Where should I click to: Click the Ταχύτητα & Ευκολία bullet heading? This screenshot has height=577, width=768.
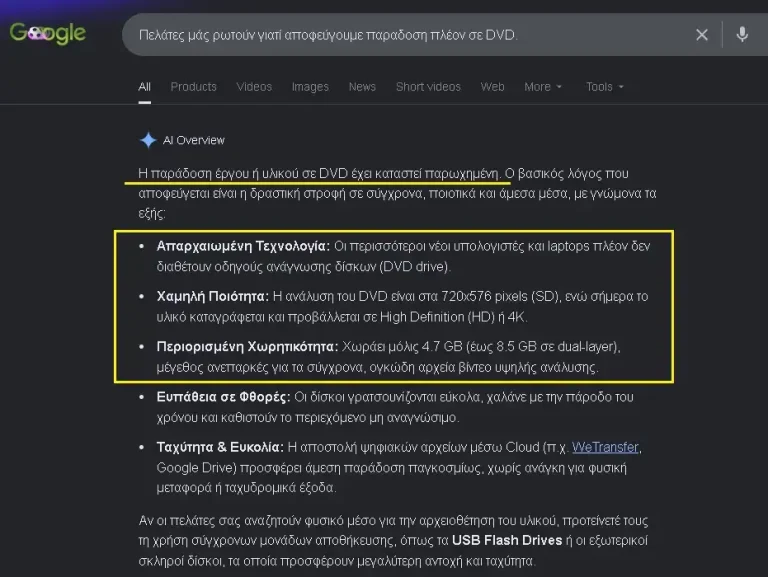pos(220,447)
